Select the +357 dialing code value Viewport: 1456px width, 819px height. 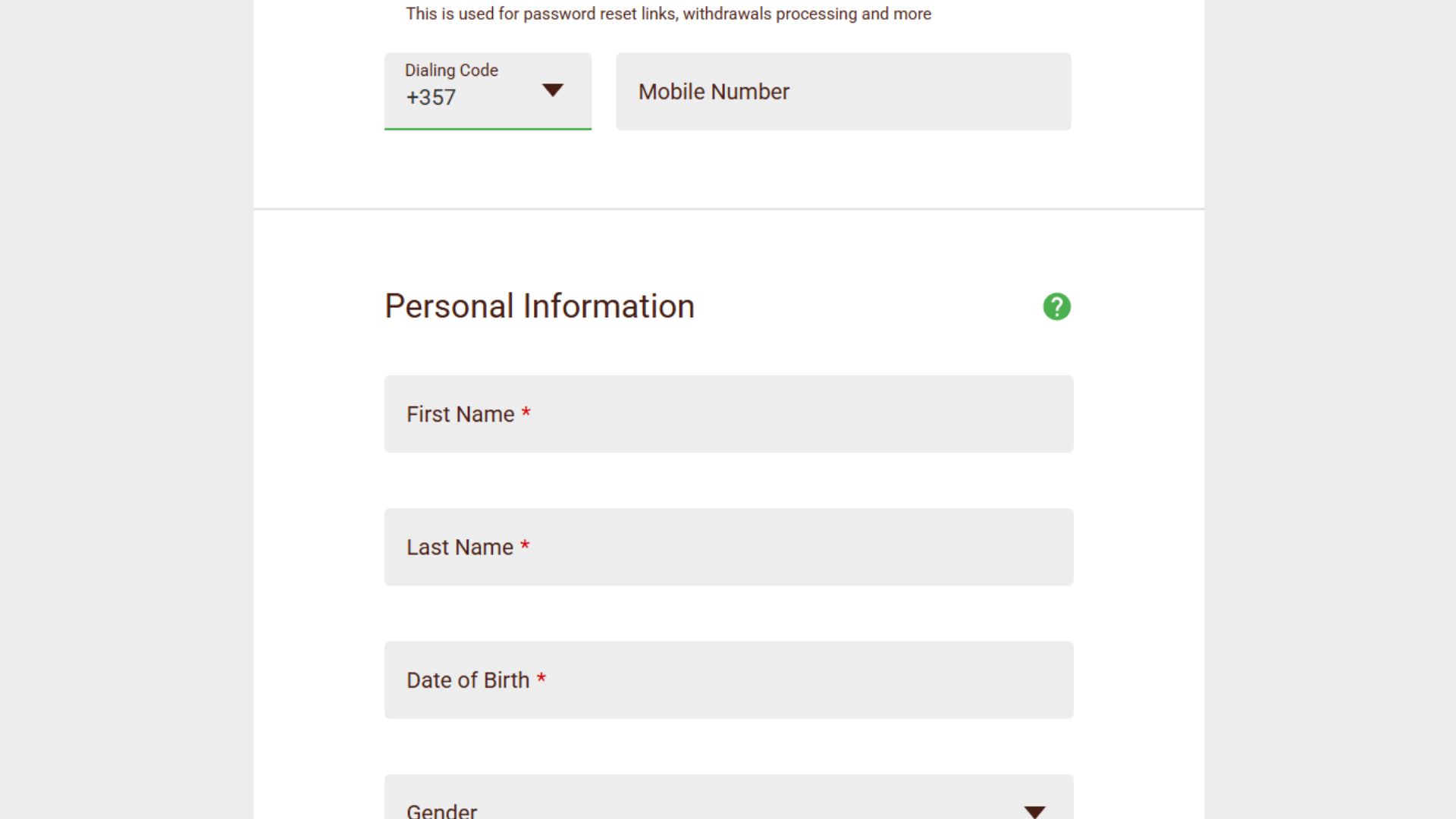431,97
